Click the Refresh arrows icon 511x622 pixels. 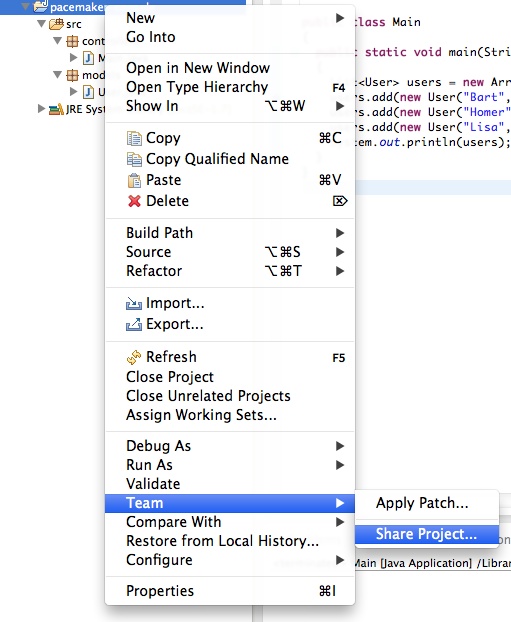coord(134,357)
